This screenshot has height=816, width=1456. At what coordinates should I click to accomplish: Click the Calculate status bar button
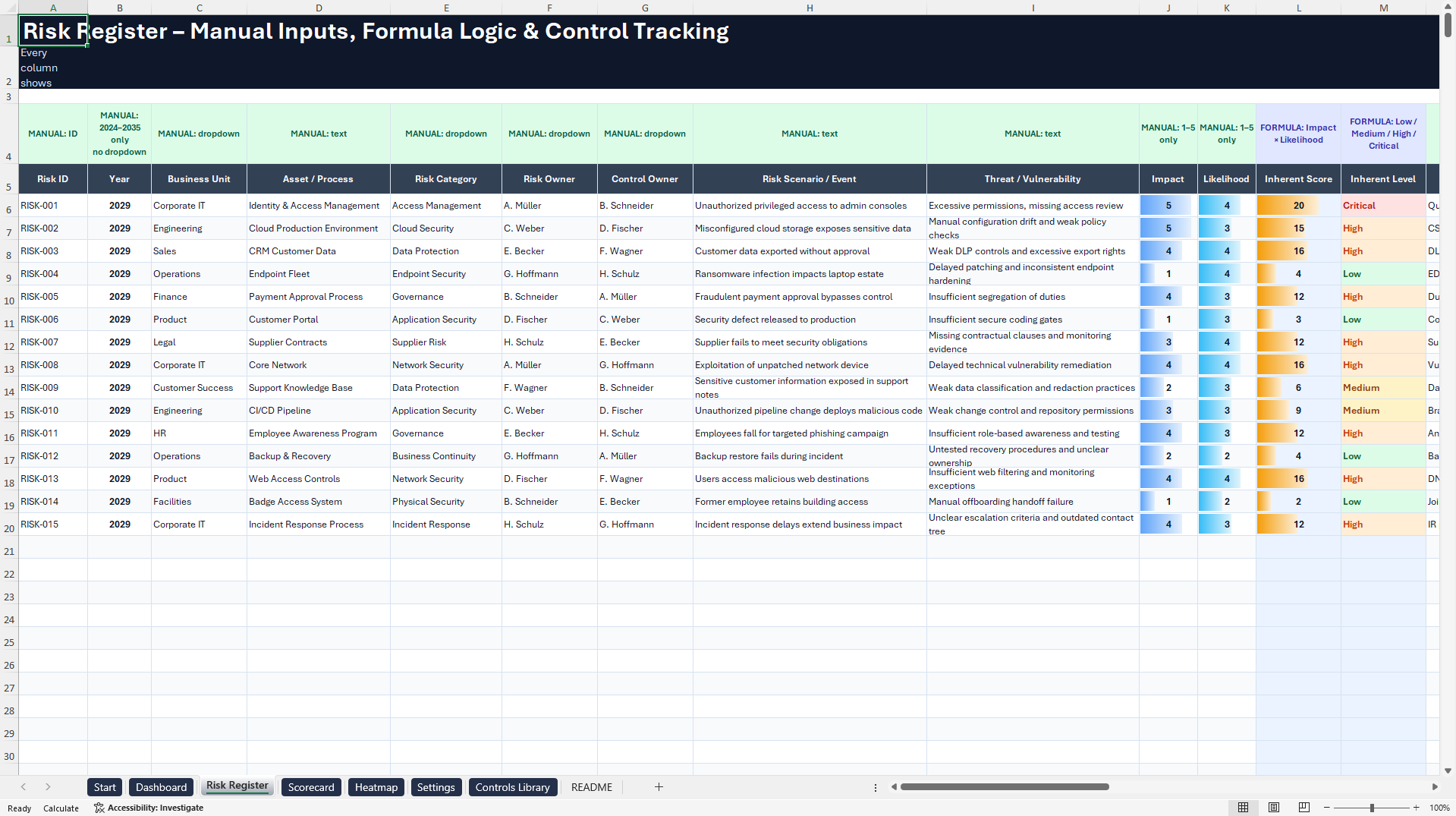tap(61, 808)
